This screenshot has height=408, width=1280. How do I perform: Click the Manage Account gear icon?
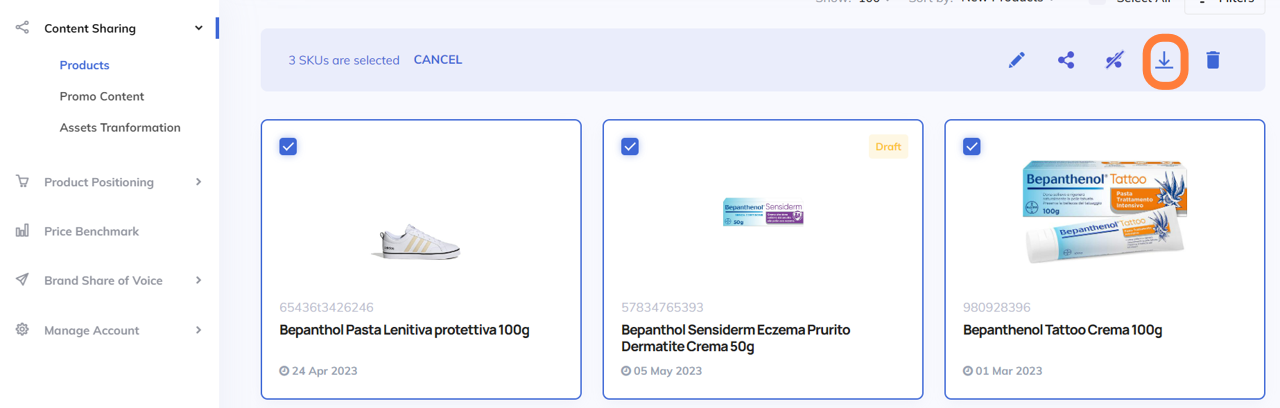(22, 330)
